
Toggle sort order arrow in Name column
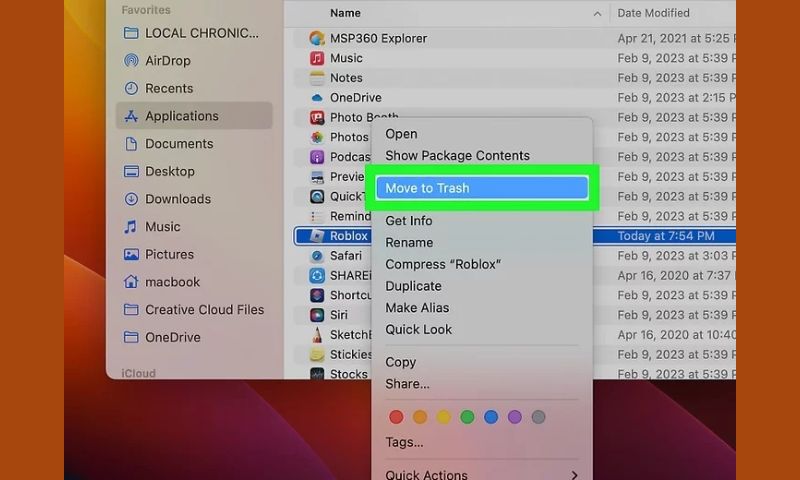point(598,14)
